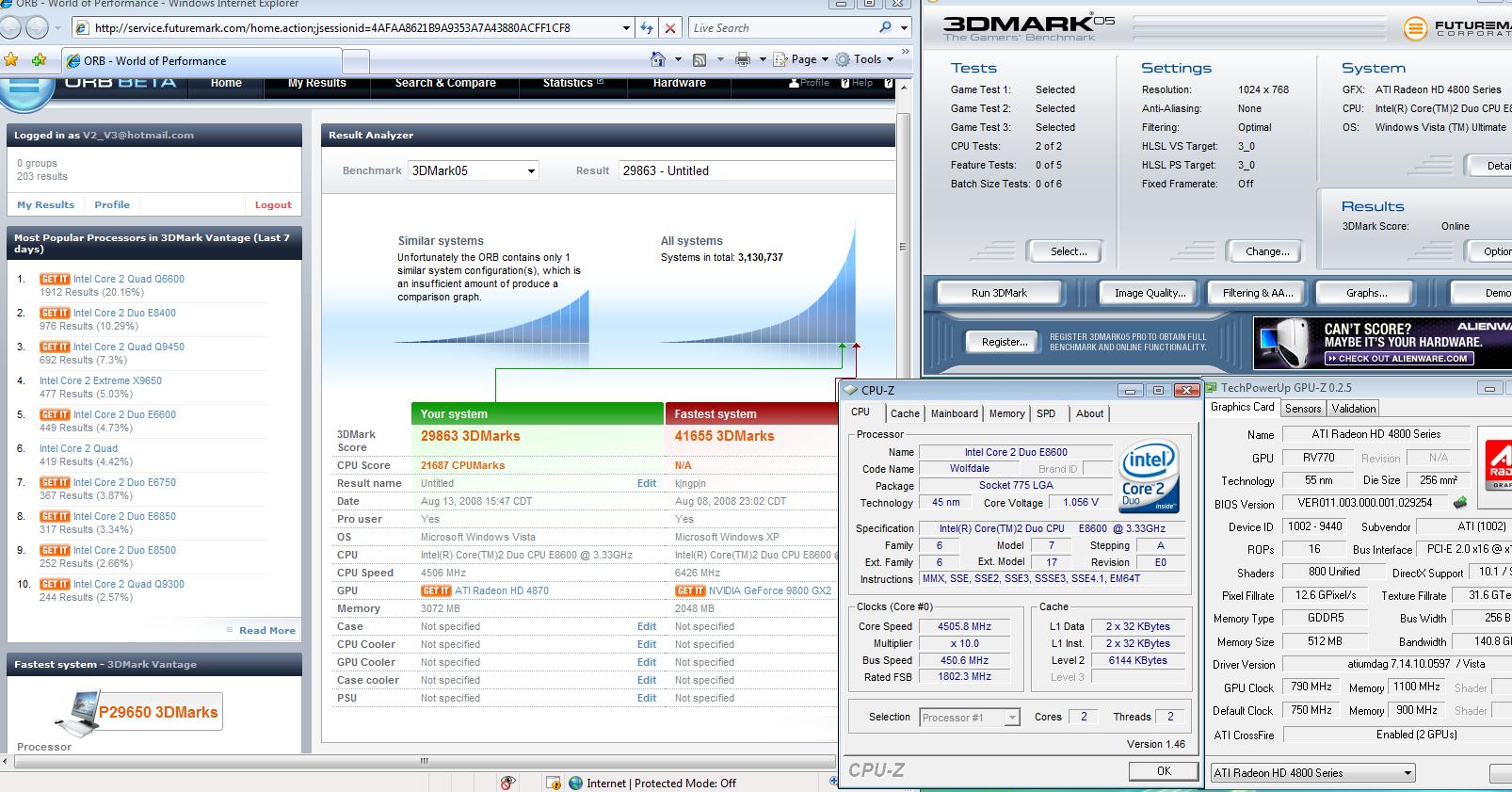This screenshot has height=792, width=1512.
Task: Click IE Refresh button next to address bar
Action: click(647, 28)
